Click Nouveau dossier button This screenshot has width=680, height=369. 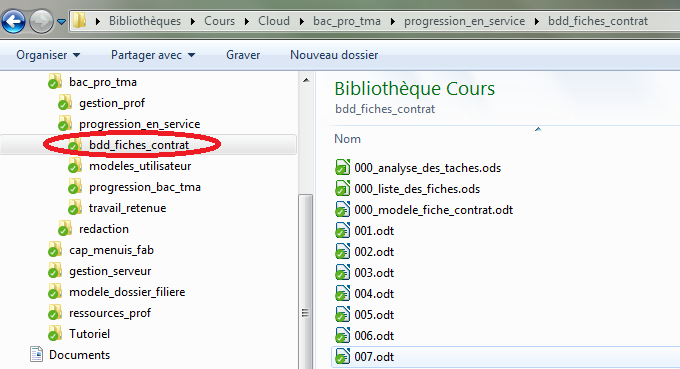(334, 55)
